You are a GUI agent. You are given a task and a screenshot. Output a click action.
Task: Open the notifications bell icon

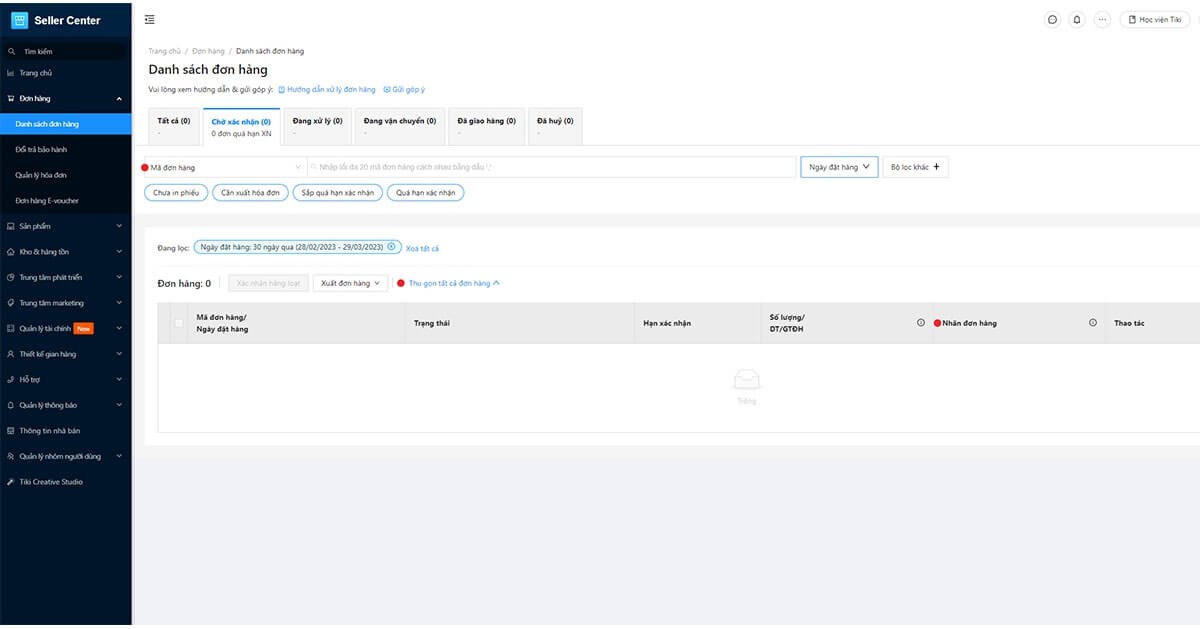pos(1077,20)
